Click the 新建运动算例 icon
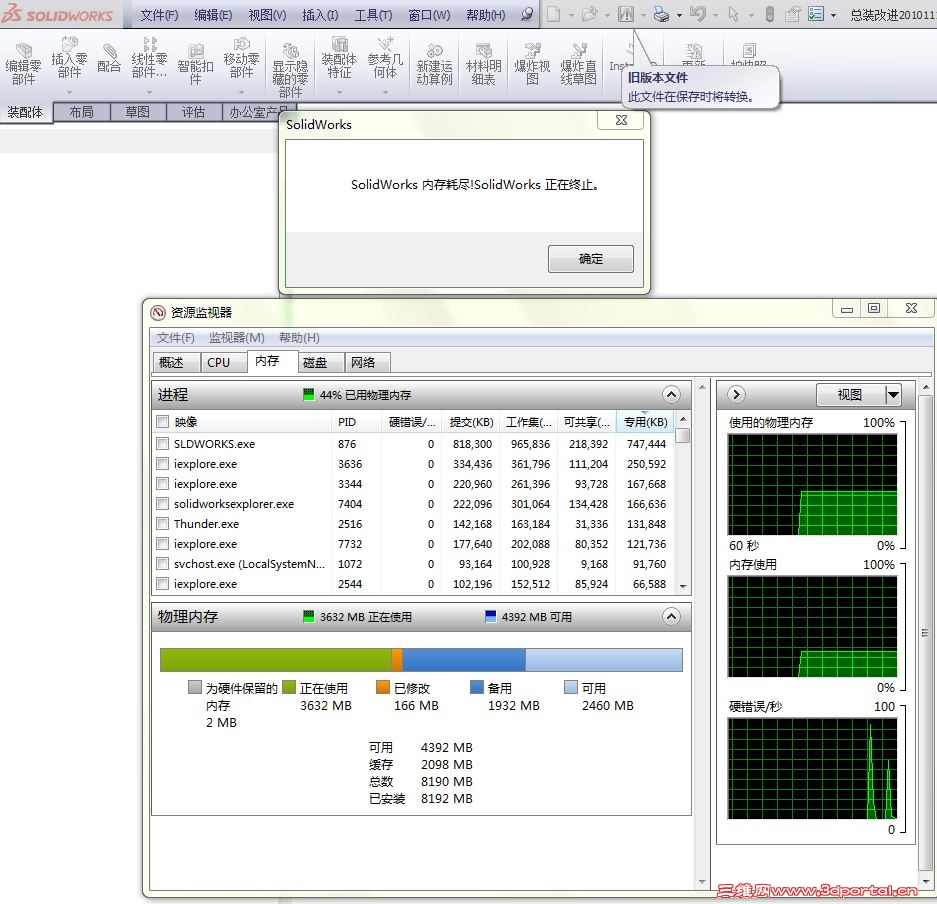The image size is (937, 904). click(434, 65)
